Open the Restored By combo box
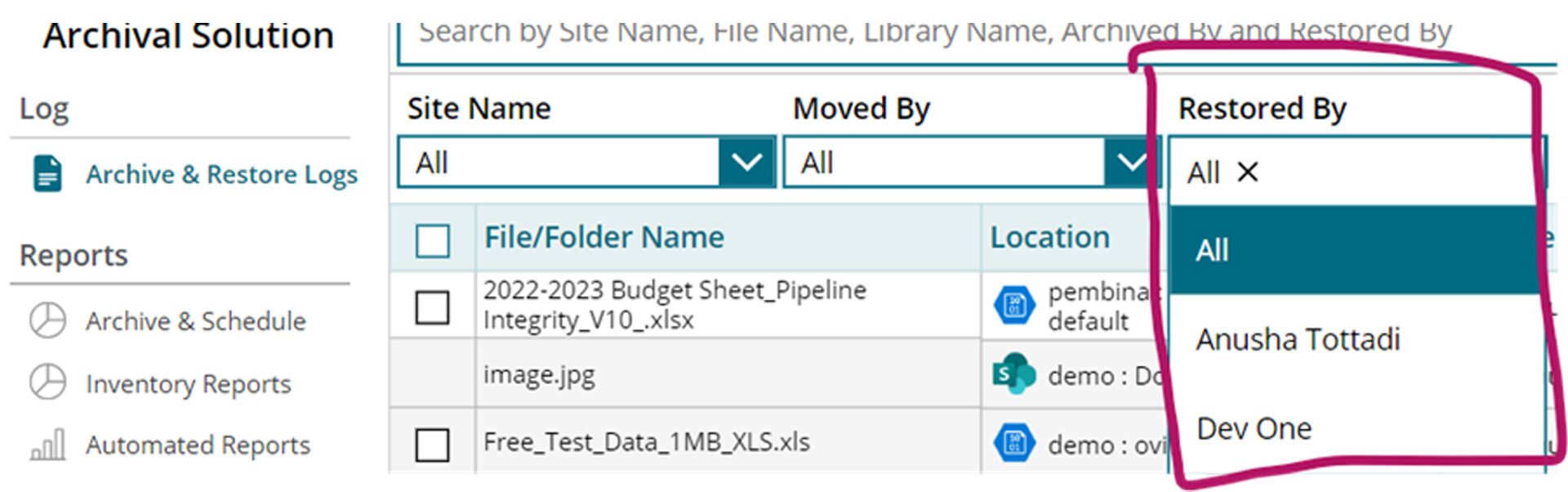The height and width of the screenshot is (492, 1568). click(x=1388, y=172)
